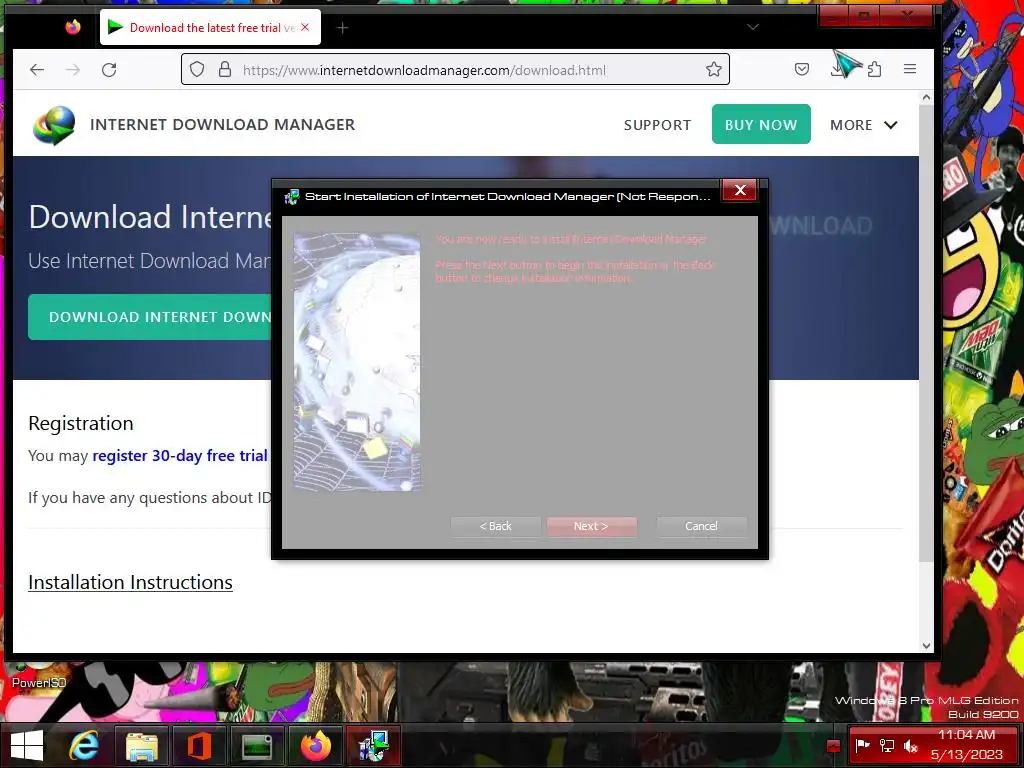Open the Firefox extensions puzzle icon
The height and width of the screenshot is (768, 1024).
pyautogui.click(x=874, y=69)
